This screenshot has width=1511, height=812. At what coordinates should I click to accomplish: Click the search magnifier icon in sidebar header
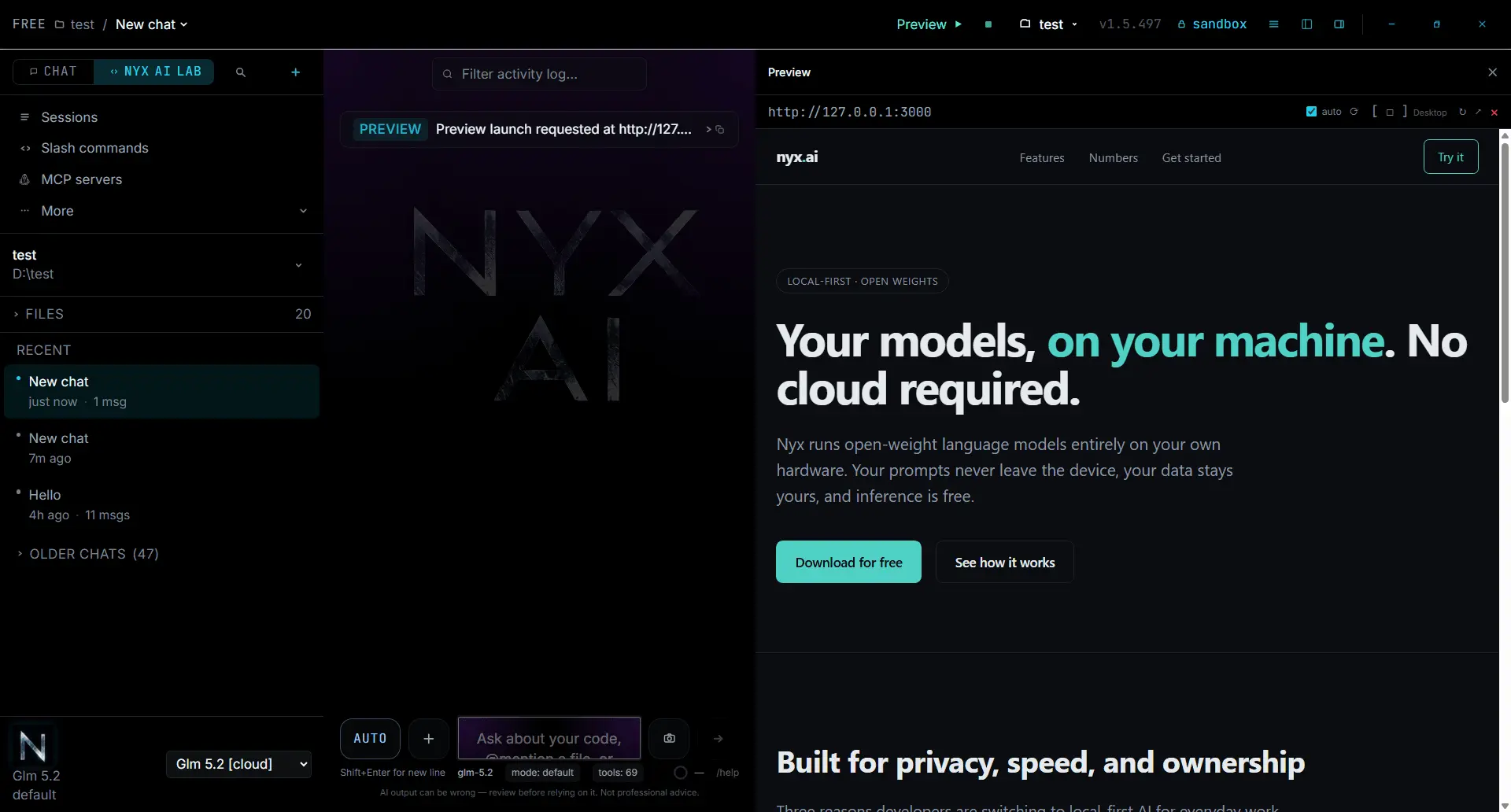point(241,72)
